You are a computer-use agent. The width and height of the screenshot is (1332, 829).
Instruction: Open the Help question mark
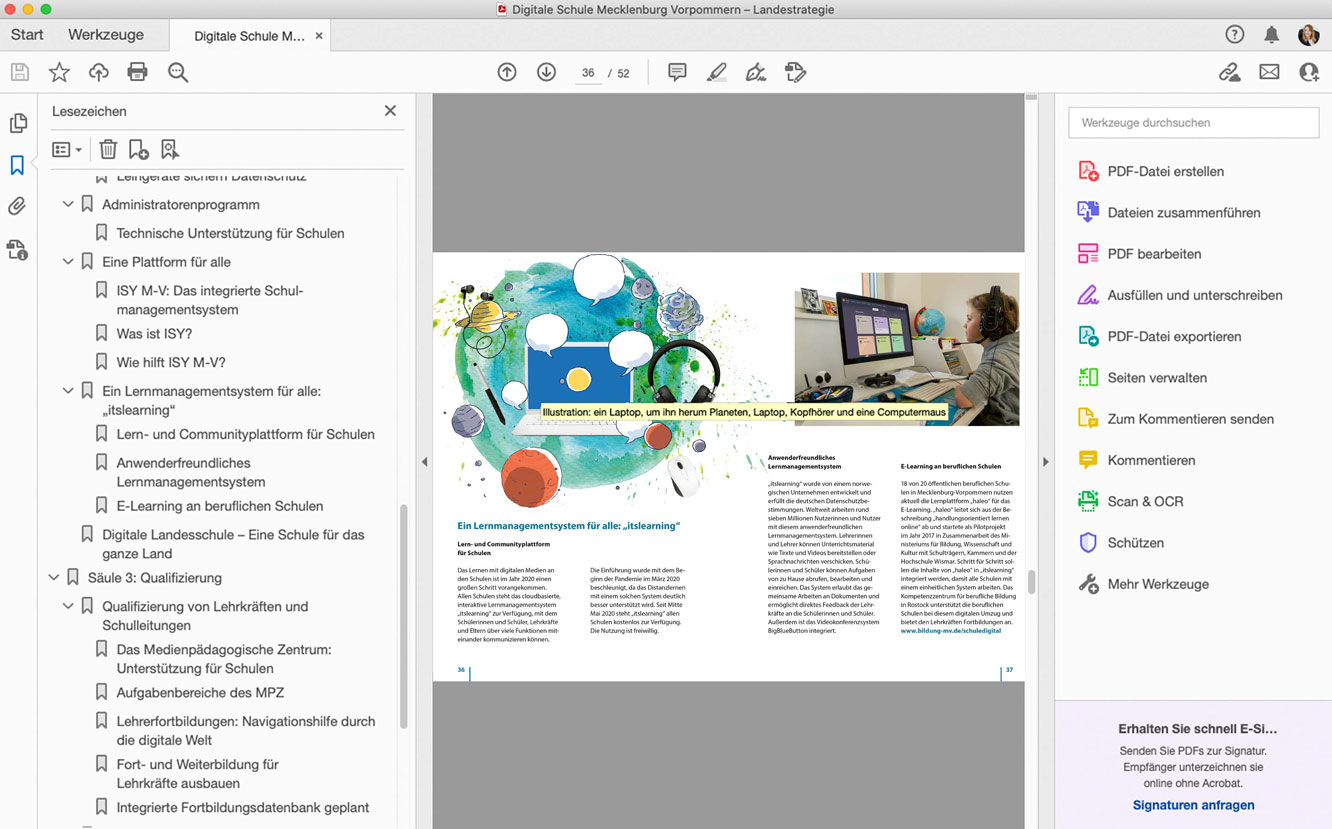pos(1235,35)
